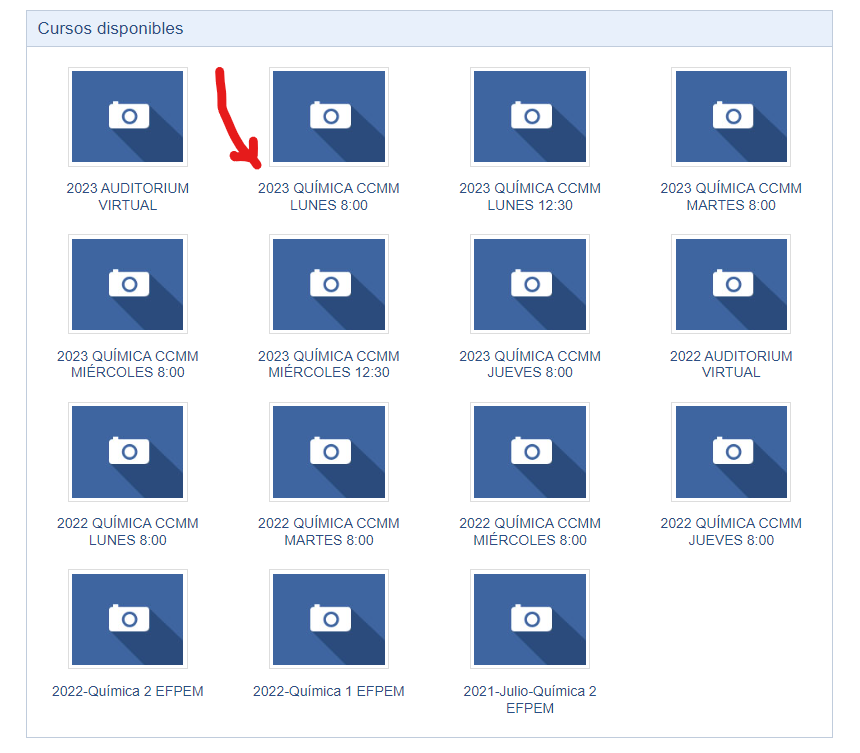Image resolution: width=860 pixels, height=753 pixels.
Task: Open the 2023 AUDITORIUM VIRTUAL title link
Action: click(128, 196)
